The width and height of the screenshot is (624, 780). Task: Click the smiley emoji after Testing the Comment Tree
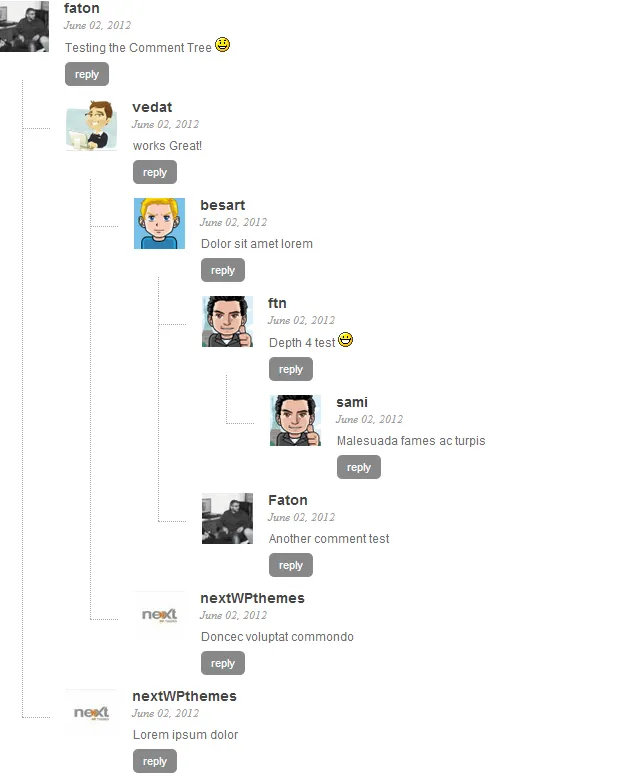(x=222, y=45)
